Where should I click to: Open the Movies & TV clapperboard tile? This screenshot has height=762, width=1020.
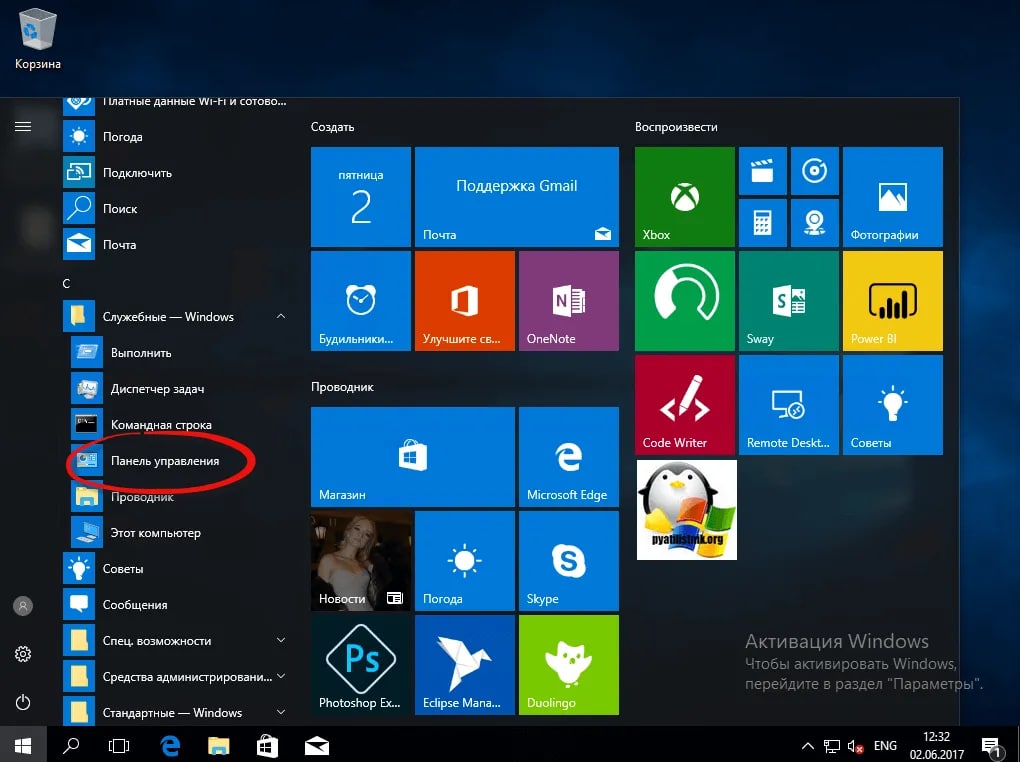pyautogui.click(x=762, y=170)
